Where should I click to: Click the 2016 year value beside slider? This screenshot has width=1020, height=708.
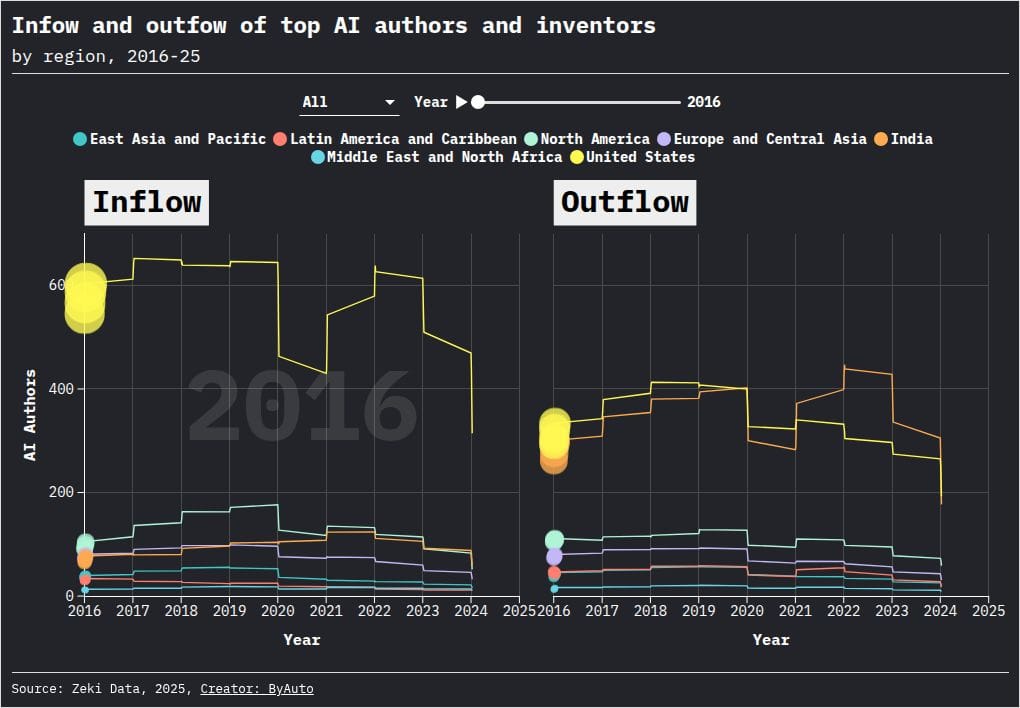(x=704, y=102)
